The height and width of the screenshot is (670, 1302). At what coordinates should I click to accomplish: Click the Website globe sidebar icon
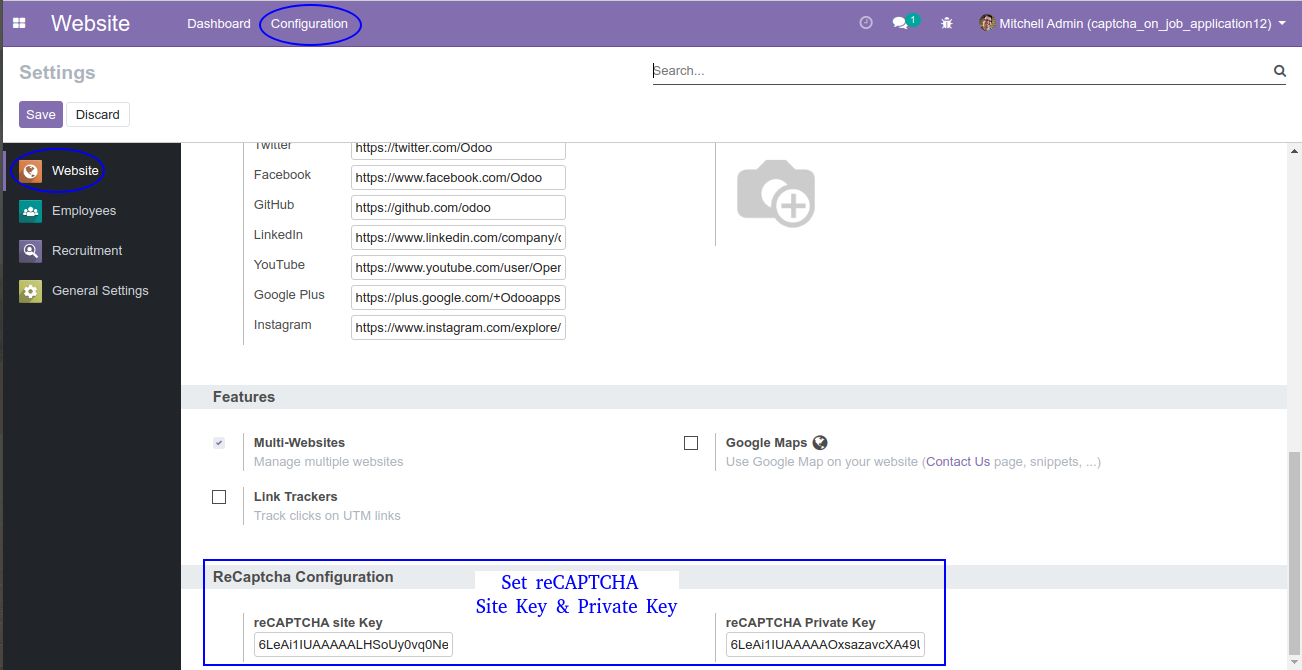tap(31, 171)
